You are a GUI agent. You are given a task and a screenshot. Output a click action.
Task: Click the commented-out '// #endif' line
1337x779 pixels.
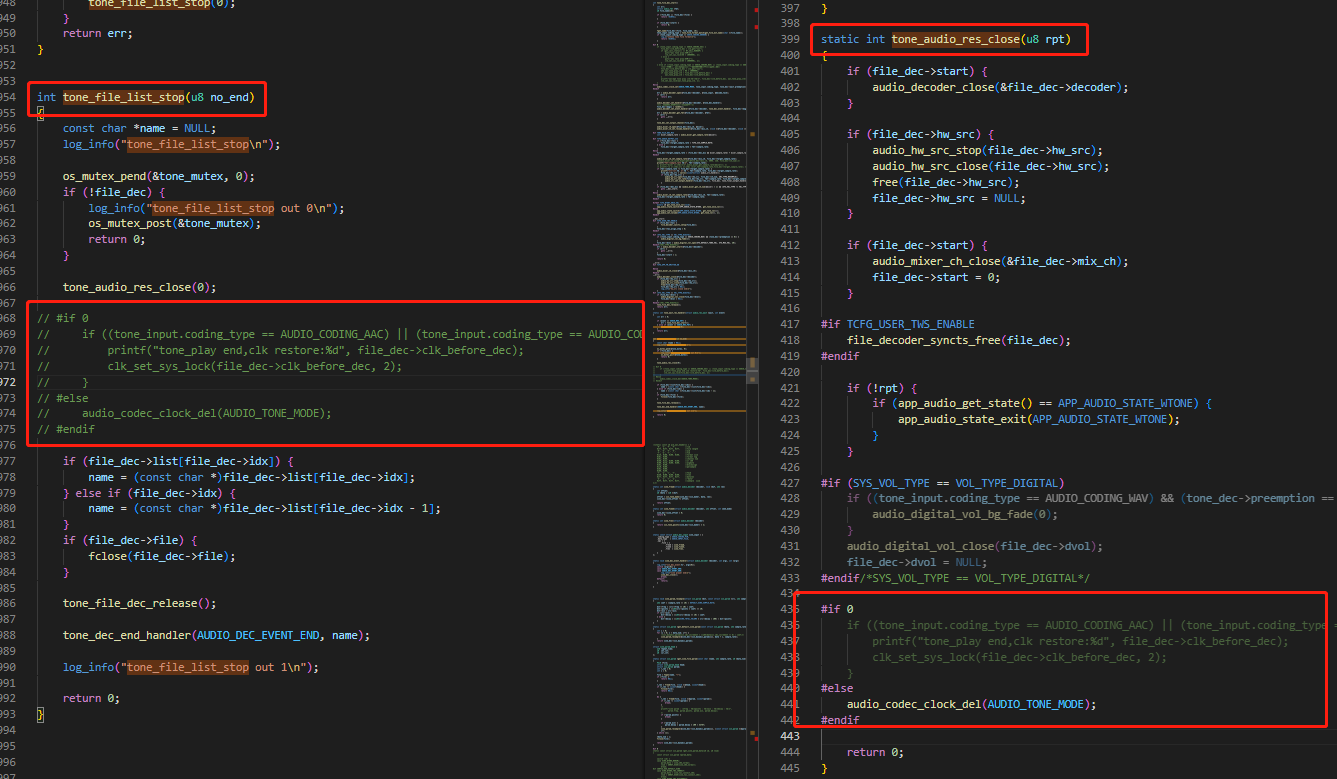(66, 429)
